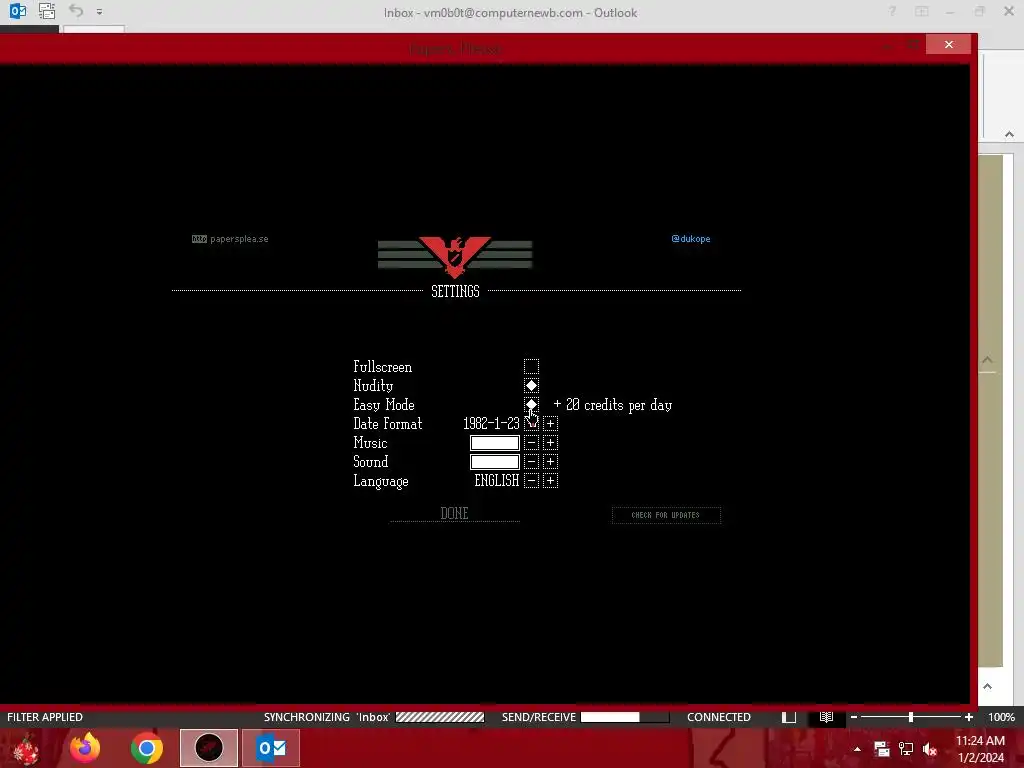Open the clock showing 11:24 AM

coord(980,749)
